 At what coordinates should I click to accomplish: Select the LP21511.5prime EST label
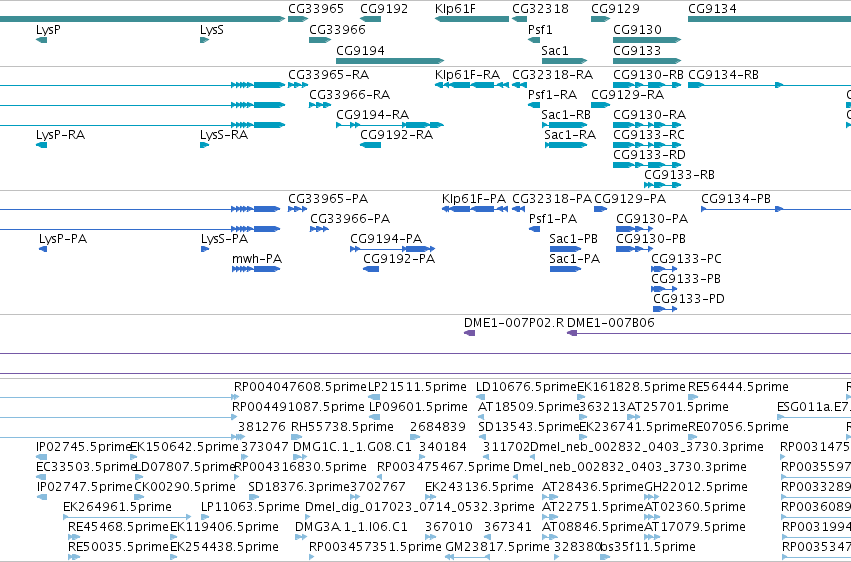pos(417,387)
